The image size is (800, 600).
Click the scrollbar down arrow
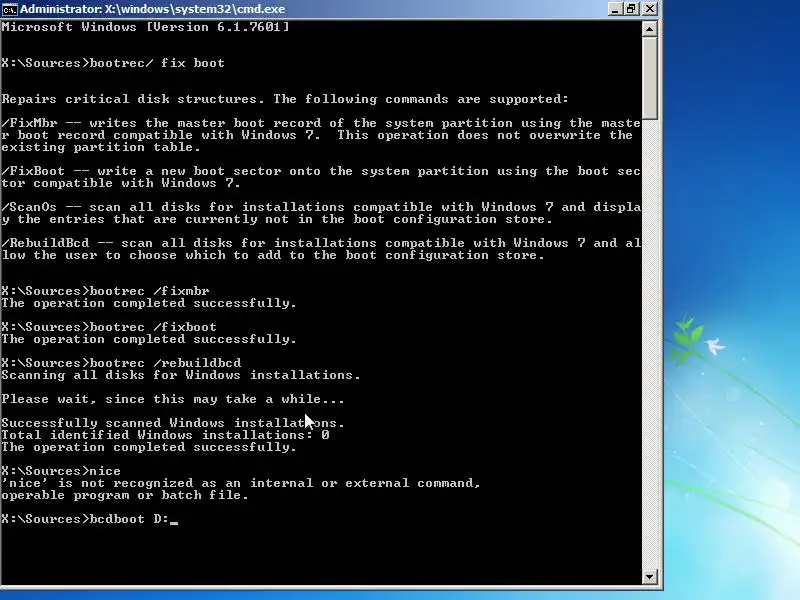[649, 577]
